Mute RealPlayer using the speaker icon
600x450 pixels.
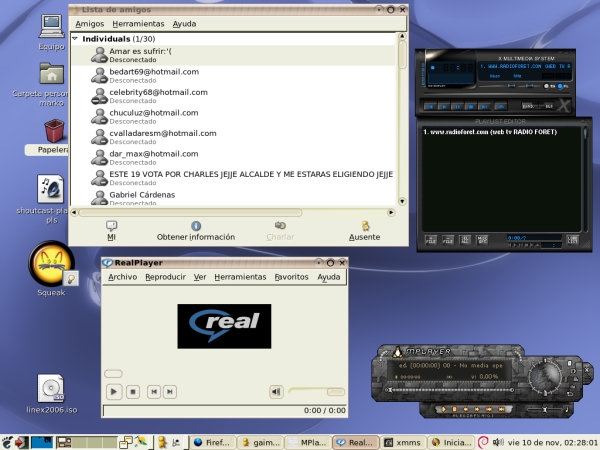(x=276, y=392)
